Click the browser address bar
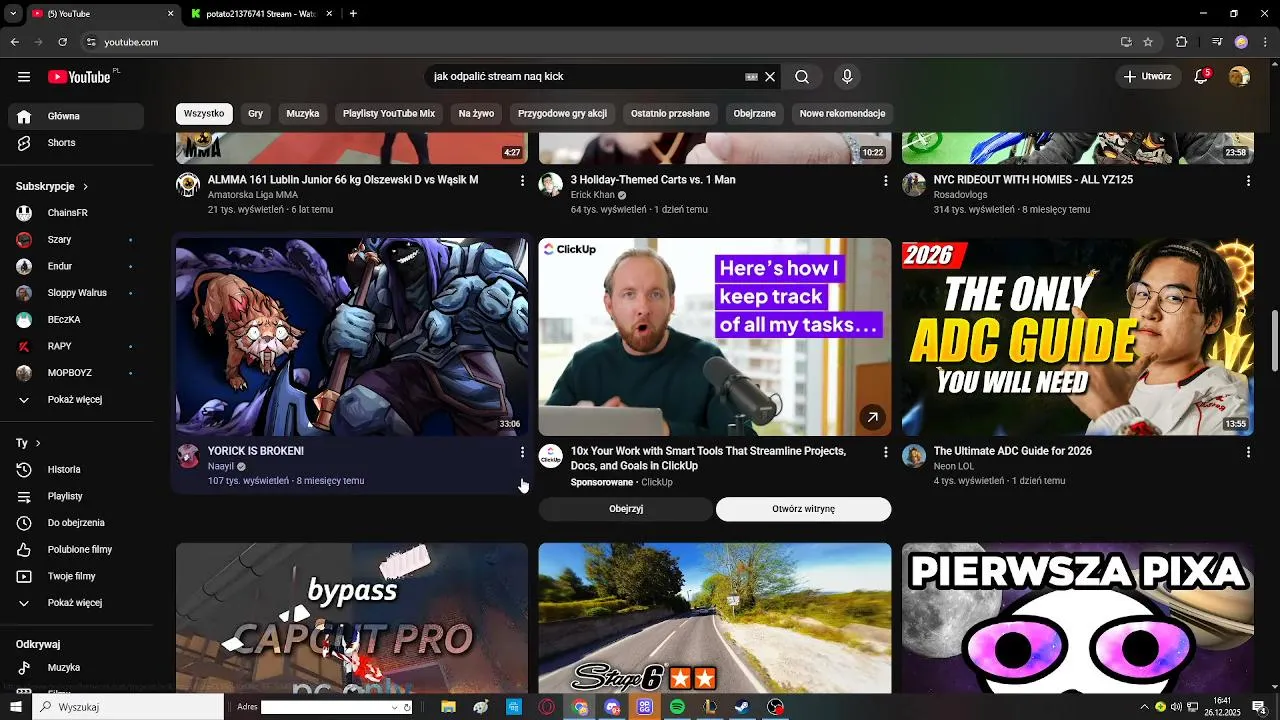This screenshot has width=1280, height=720. pyautogui.click(x=600, y=42)
